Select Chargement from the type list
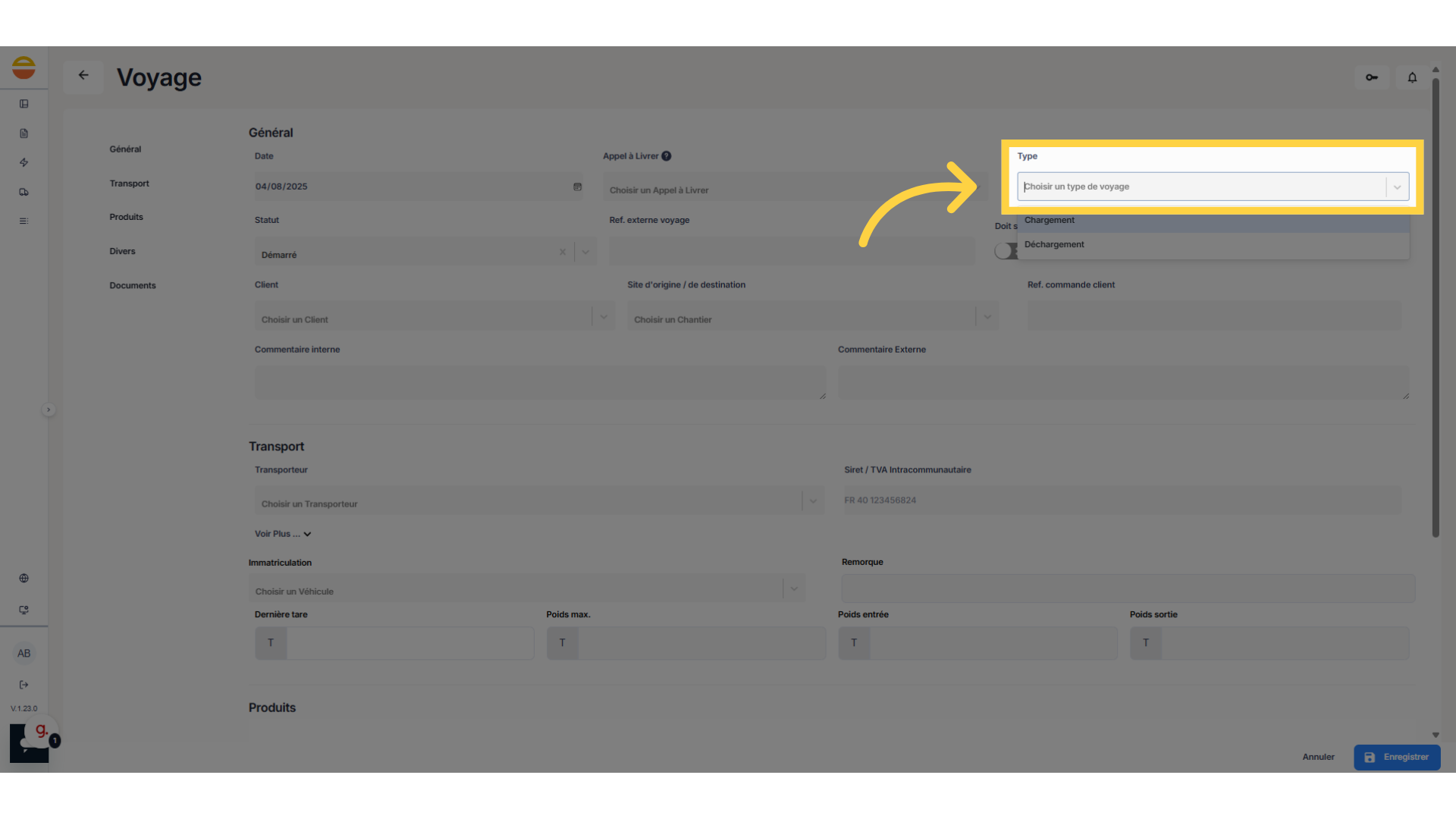The width and height of the screenshot is (1456, 819). tap(1050, 221)
